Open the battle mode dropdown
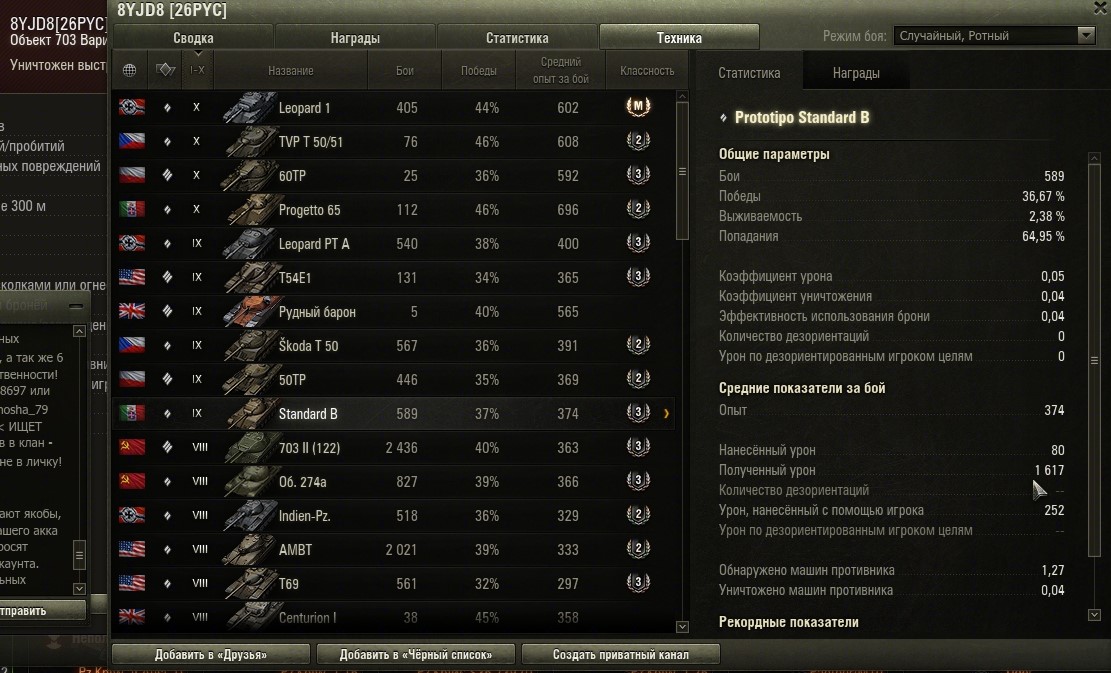This screenshot has height=673, width=1111. point(995,35)
